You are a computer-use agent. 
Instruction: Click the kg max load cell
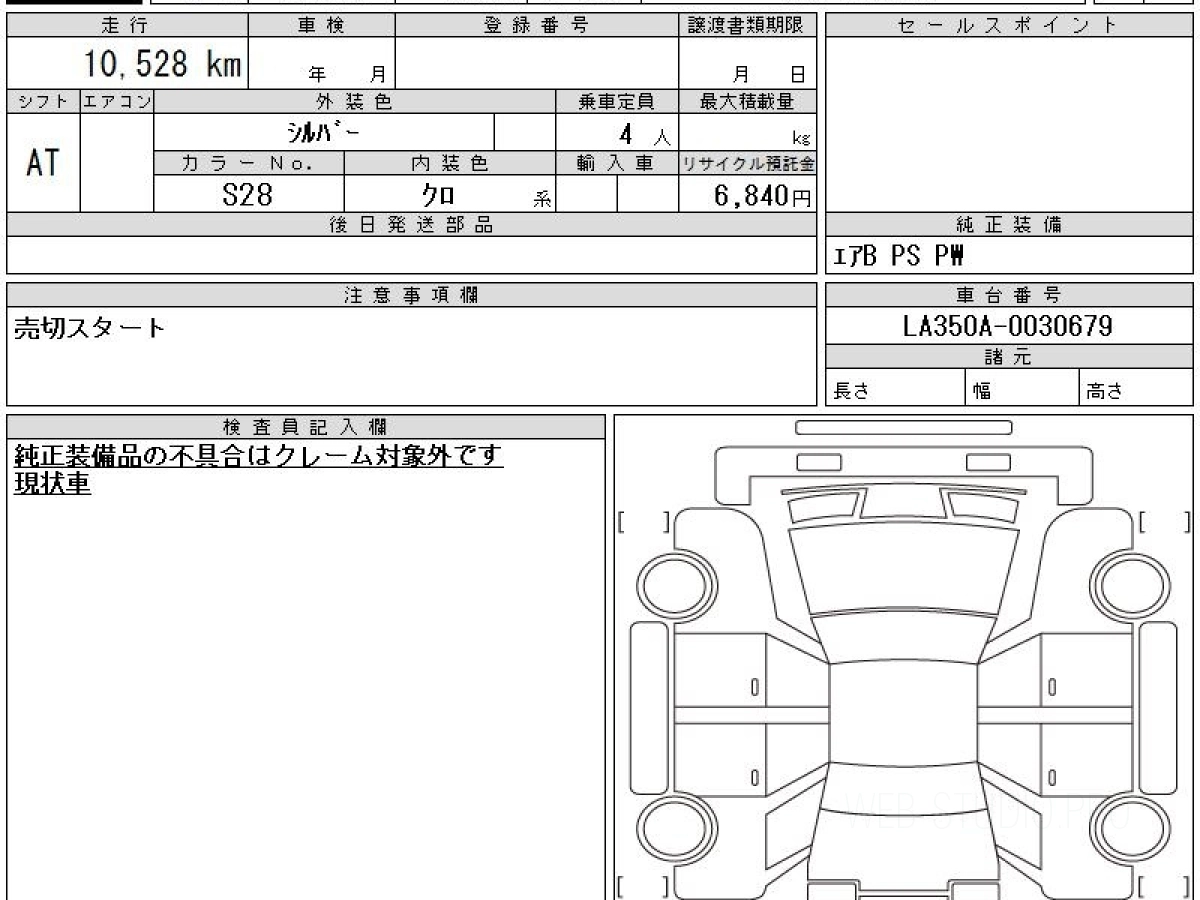coord(747,132)
